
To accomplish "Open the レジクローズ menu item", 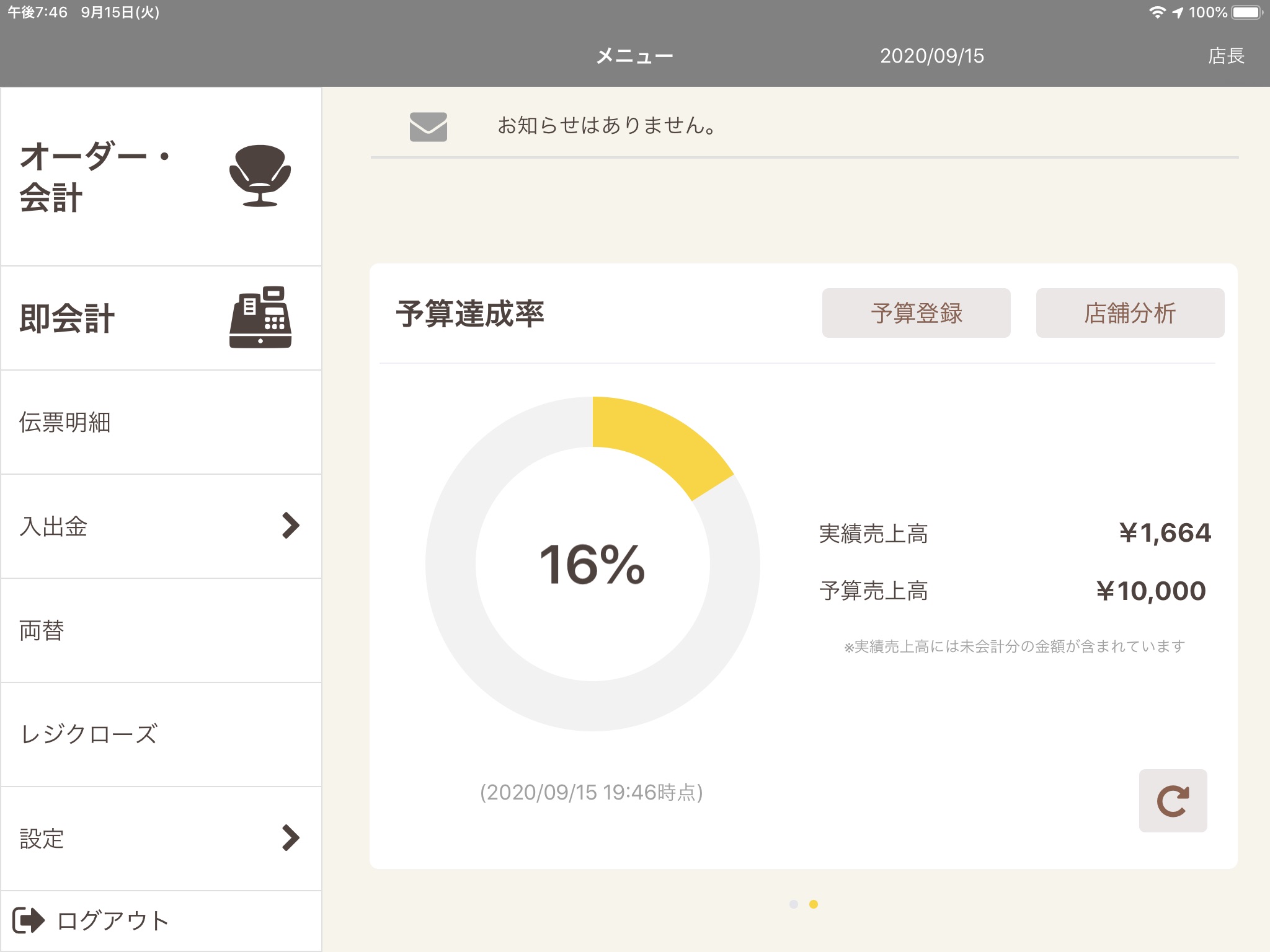I will coord(161,735).
